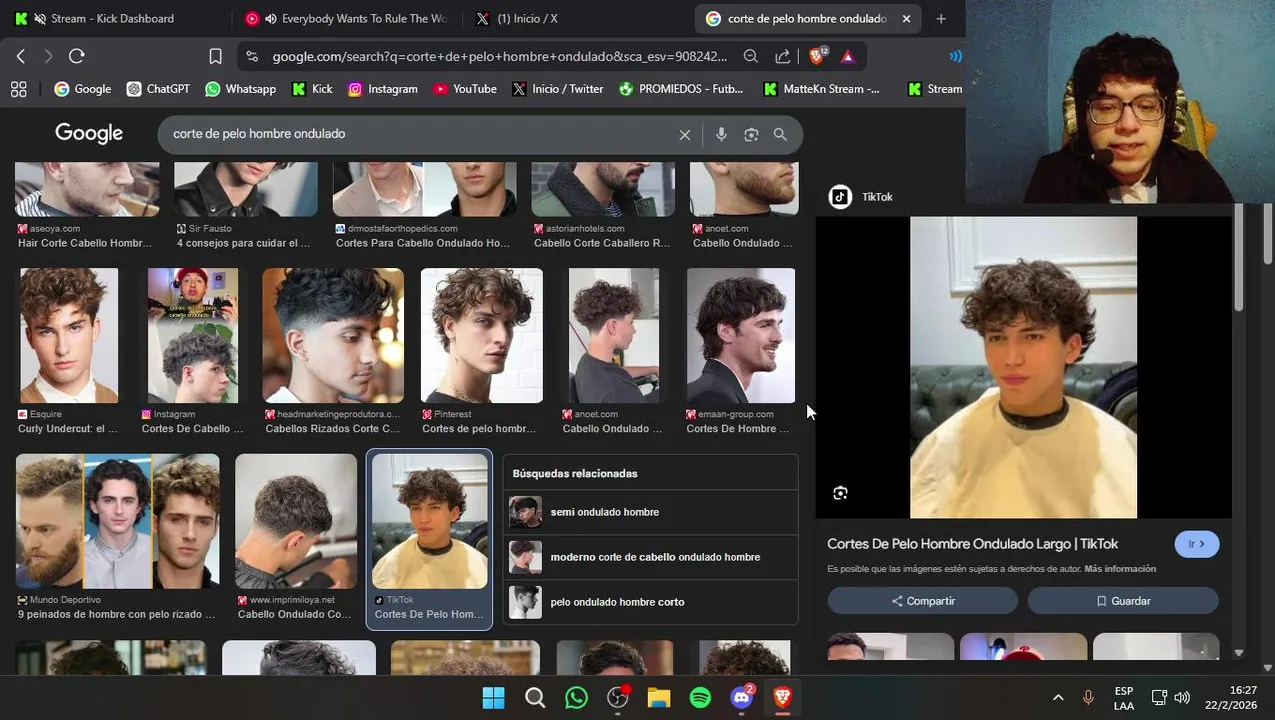Image resolution: width=1275 pixels, height=720 pixels.
Task: Expand hidden system tray icons chevron
Action: point(1058,698)
